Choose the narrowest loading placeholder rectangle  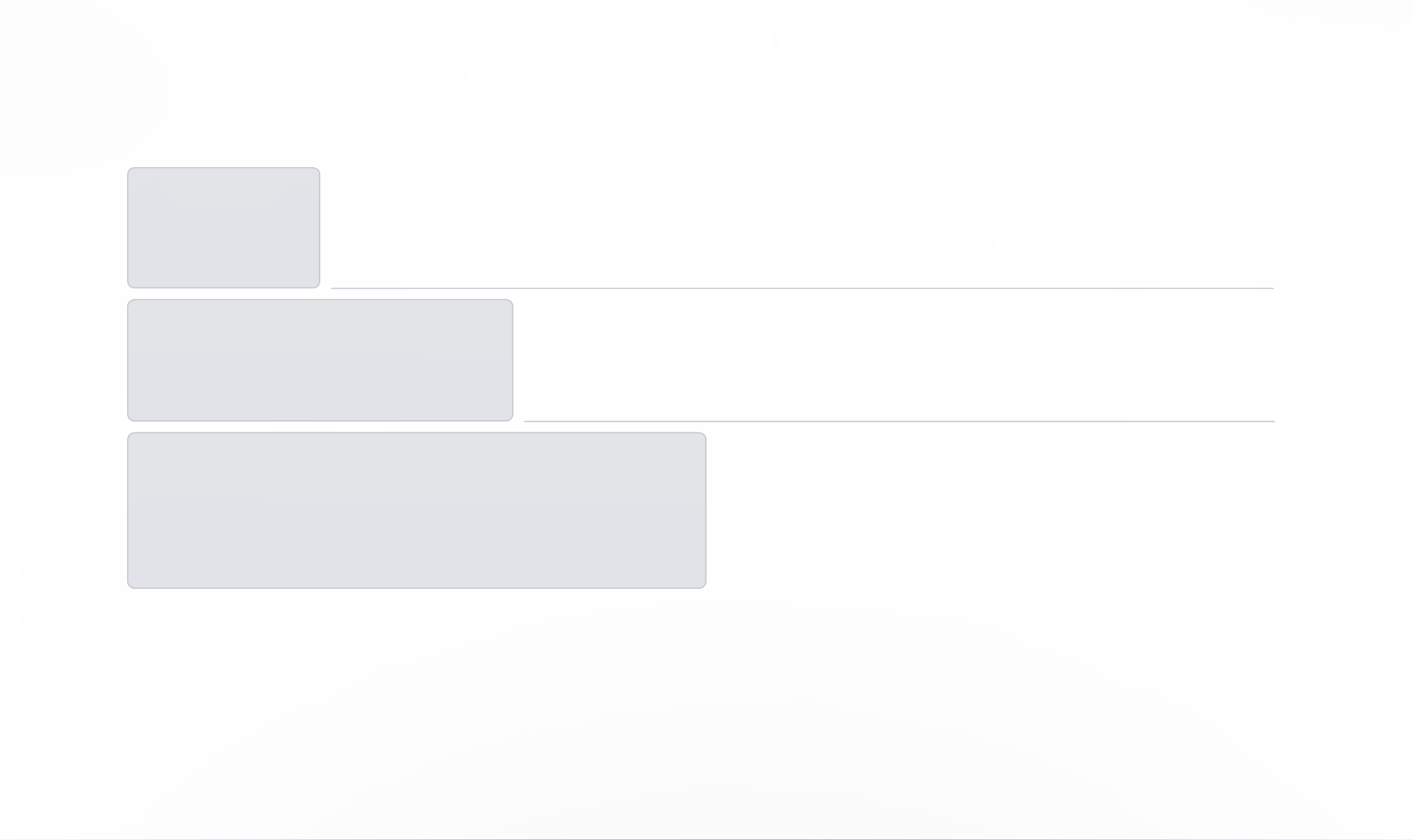coord(224,228)
